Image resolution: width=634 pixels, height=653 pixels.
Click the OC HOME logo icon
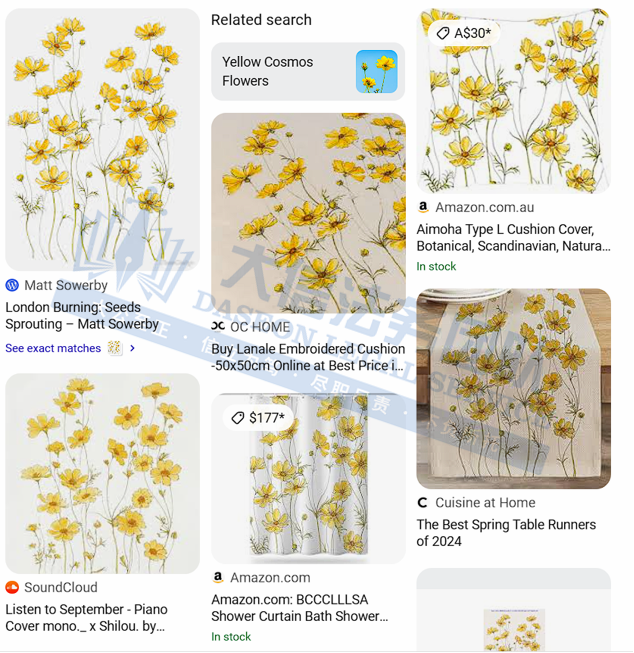click(x=217, y=326)
